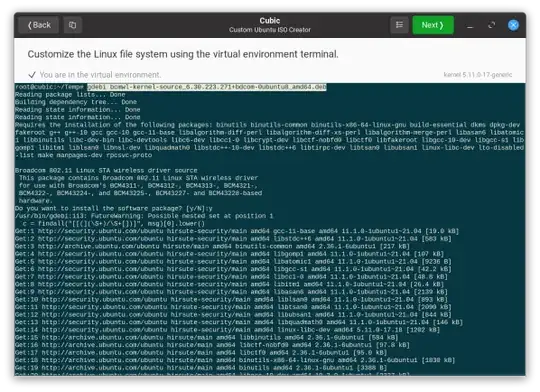540x392 pixels.
Task: Click the Get:10 liblsan0 download line
Action: tap(231, 299)
